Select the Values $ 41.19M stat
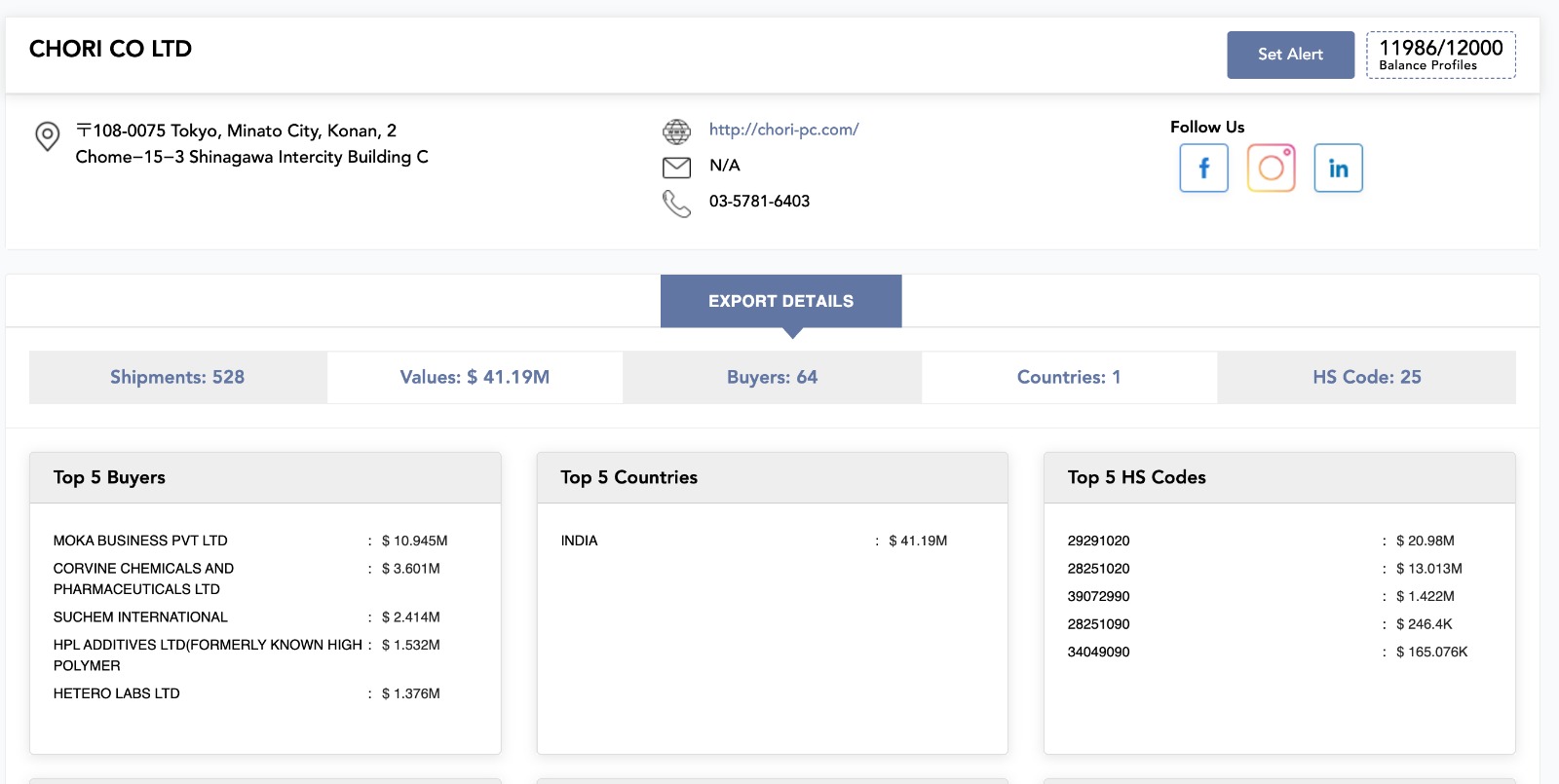 coord(475,377)
